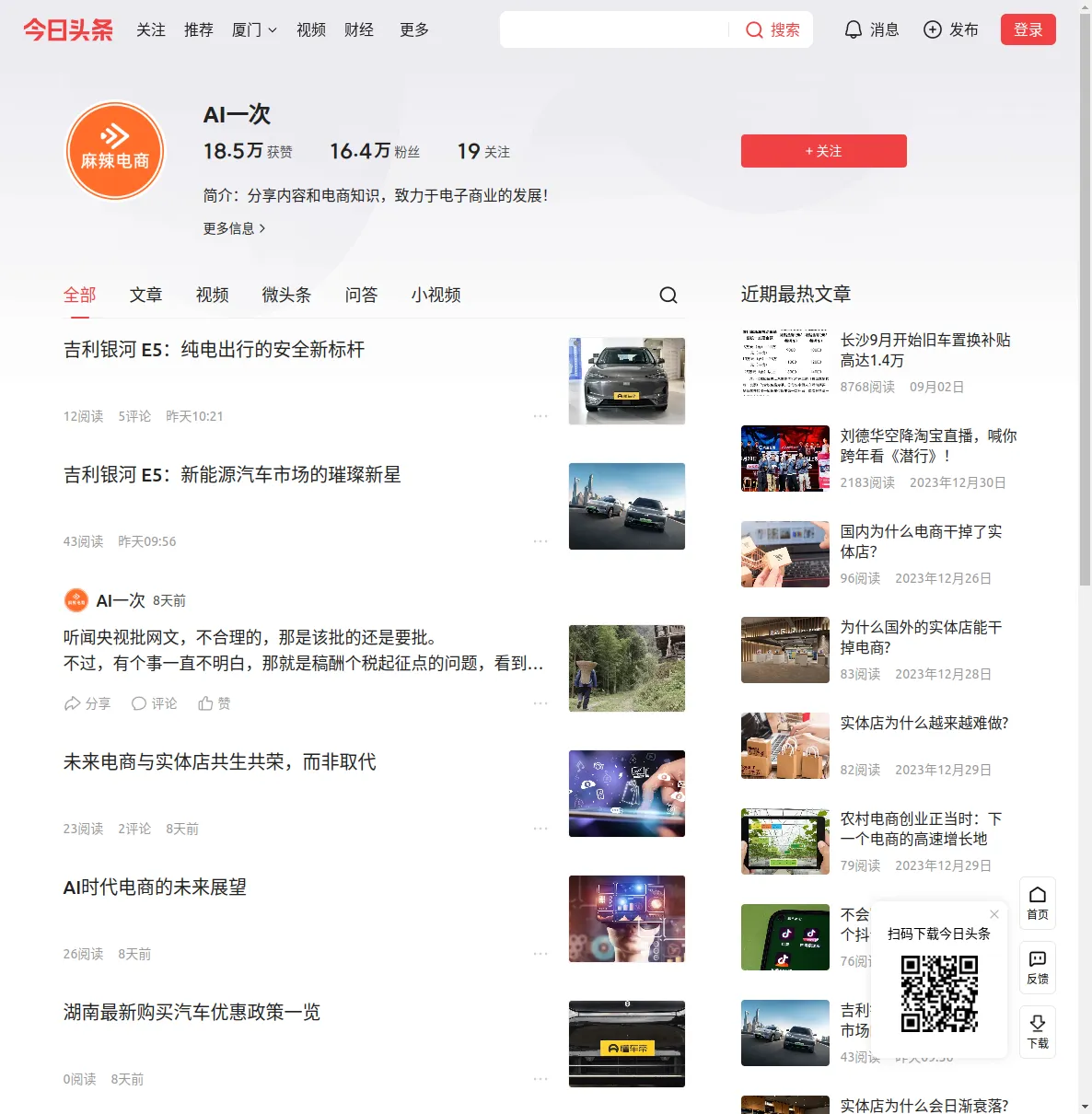Image resolution: width=1092 pixels, height=1114 pixels.
Task: Switch to 问答 tab
Action: (x=362, y=295)
